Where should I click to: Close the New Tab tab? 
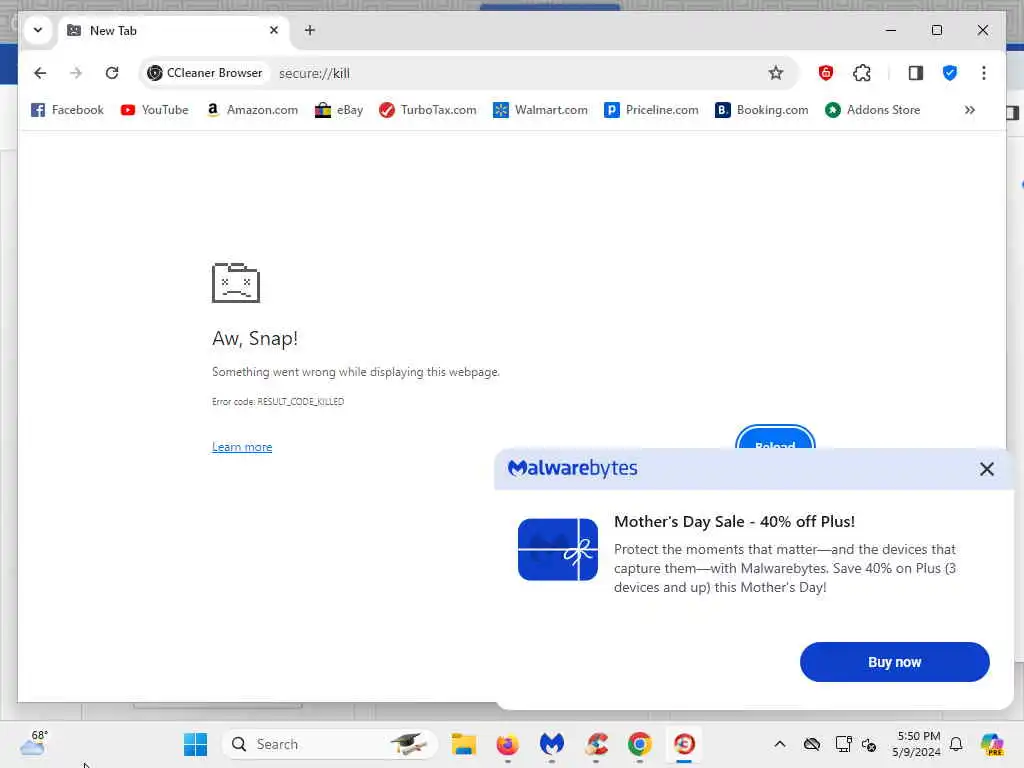274,30
